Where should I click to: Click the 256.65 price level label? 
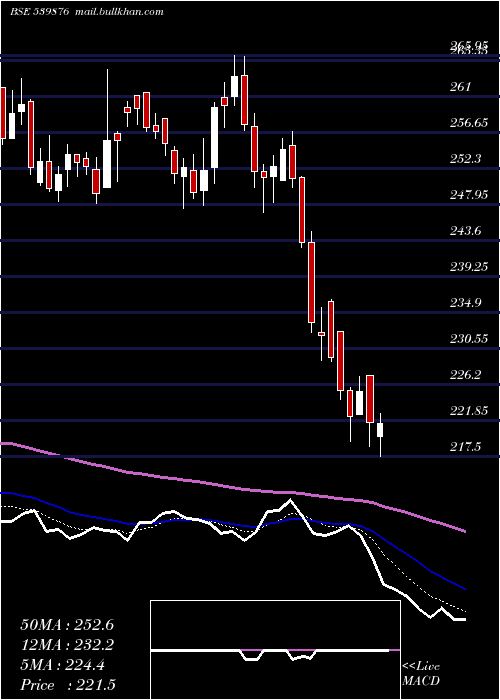click(x=469, y=123)
